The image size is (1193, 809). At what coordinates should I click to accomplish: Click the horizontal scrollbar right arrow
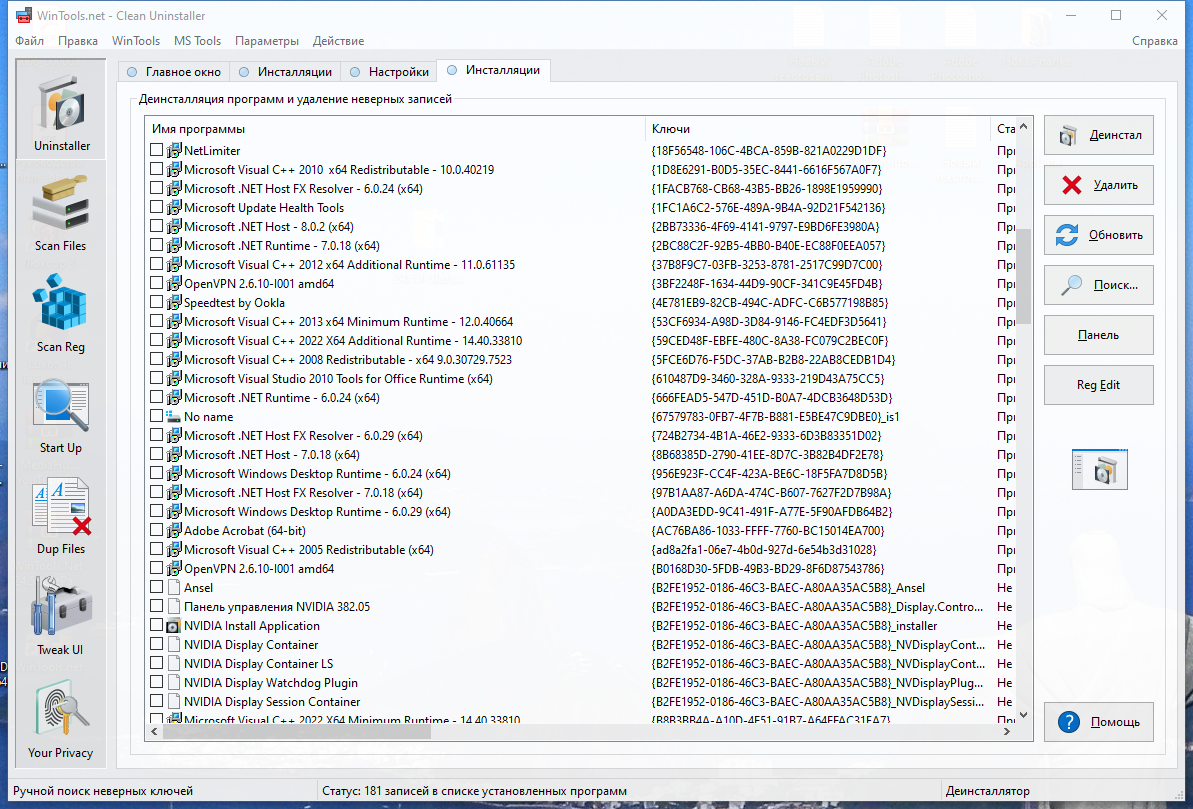coord(1007,731)
